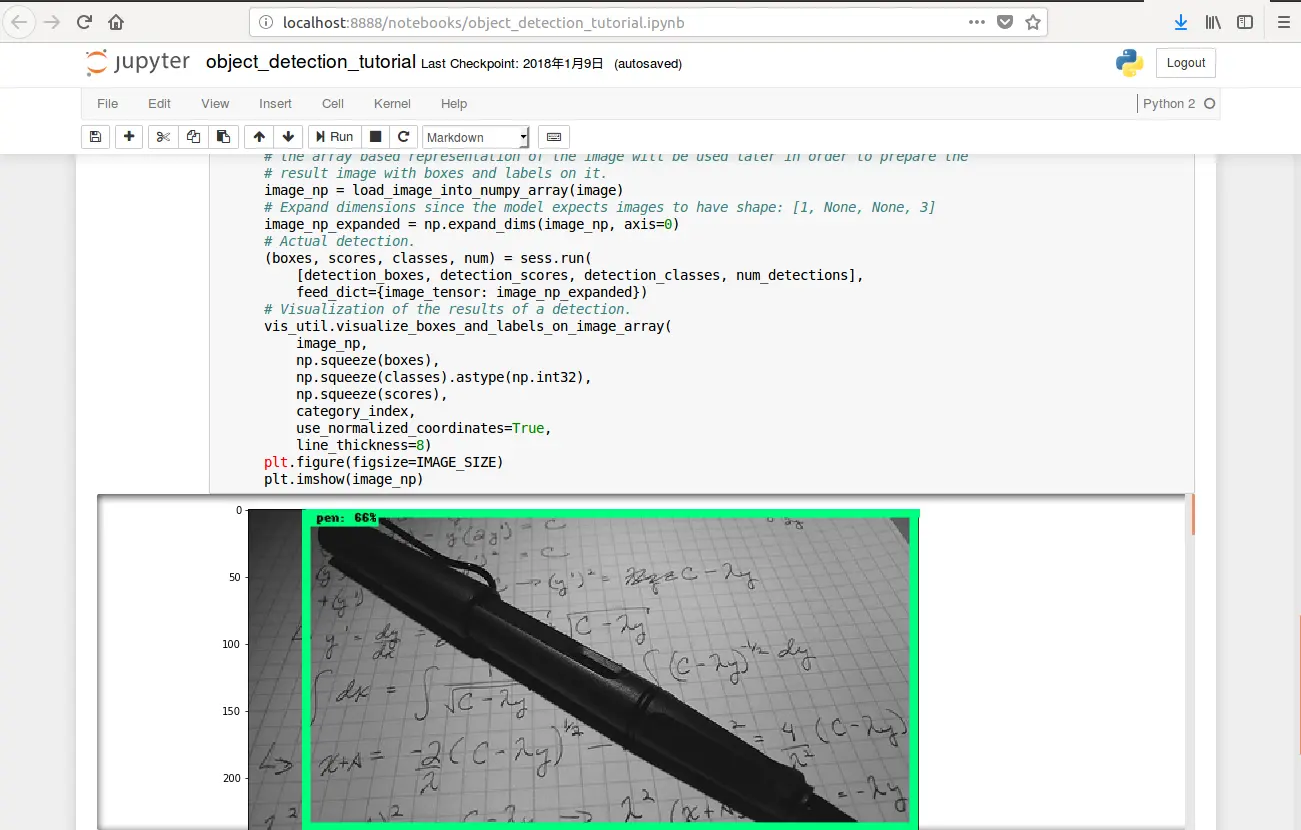Screen dimensions: 1301x830
Task: Click the Last Checkpoint status text
Action: 513,64
